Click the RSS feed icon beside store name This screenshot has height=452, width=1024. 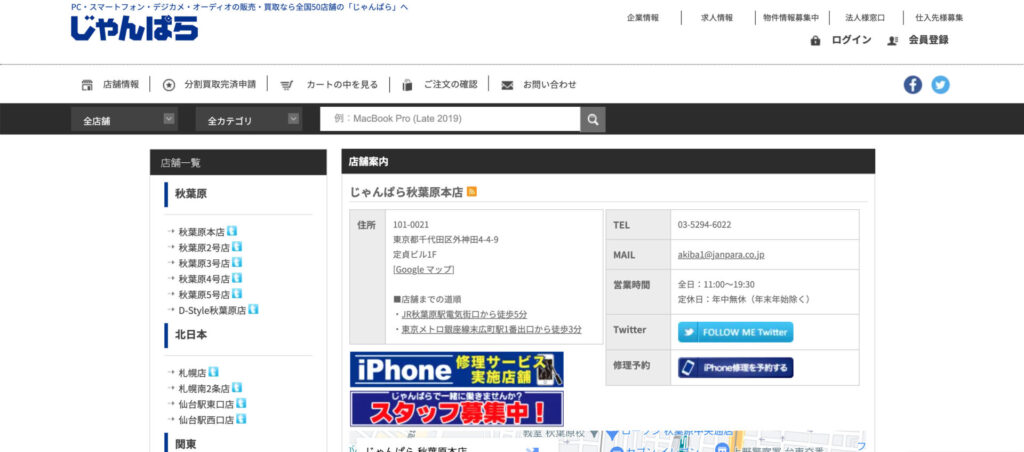point(472,191)
